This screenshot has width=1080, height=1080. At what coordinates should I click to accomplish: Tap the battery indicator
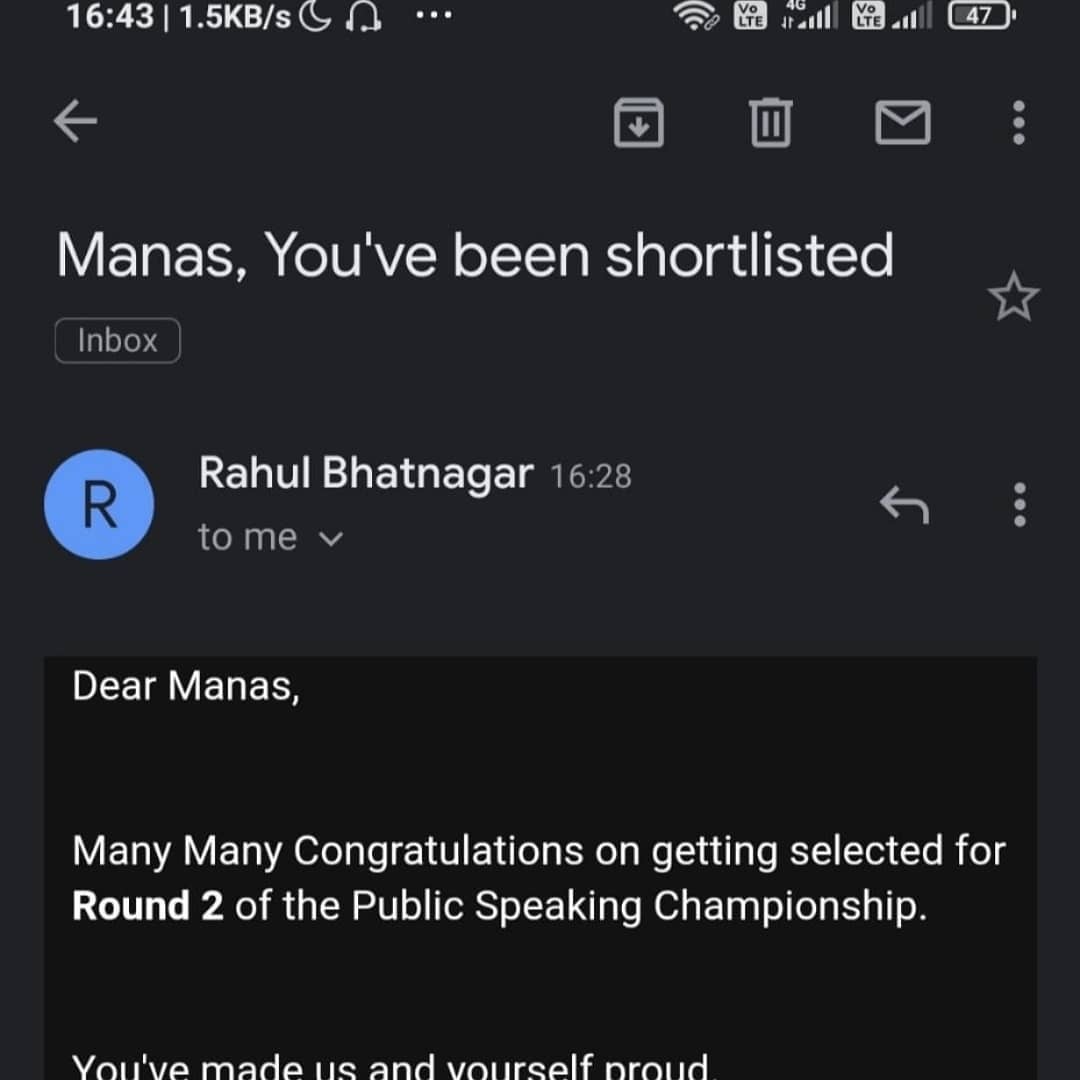[982, 16]
